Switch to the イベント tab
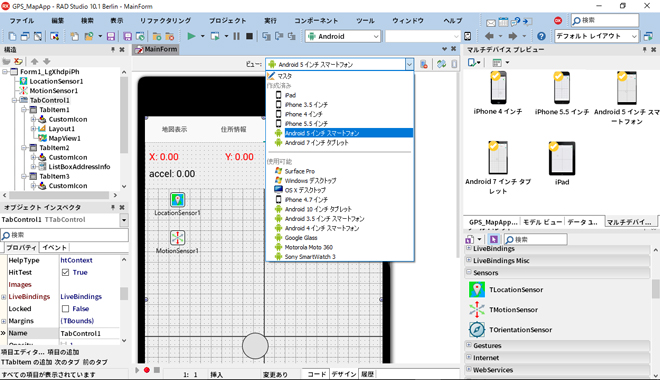Image resolution: width=660 pixels, height=380 pixels. tap(54, 247)
